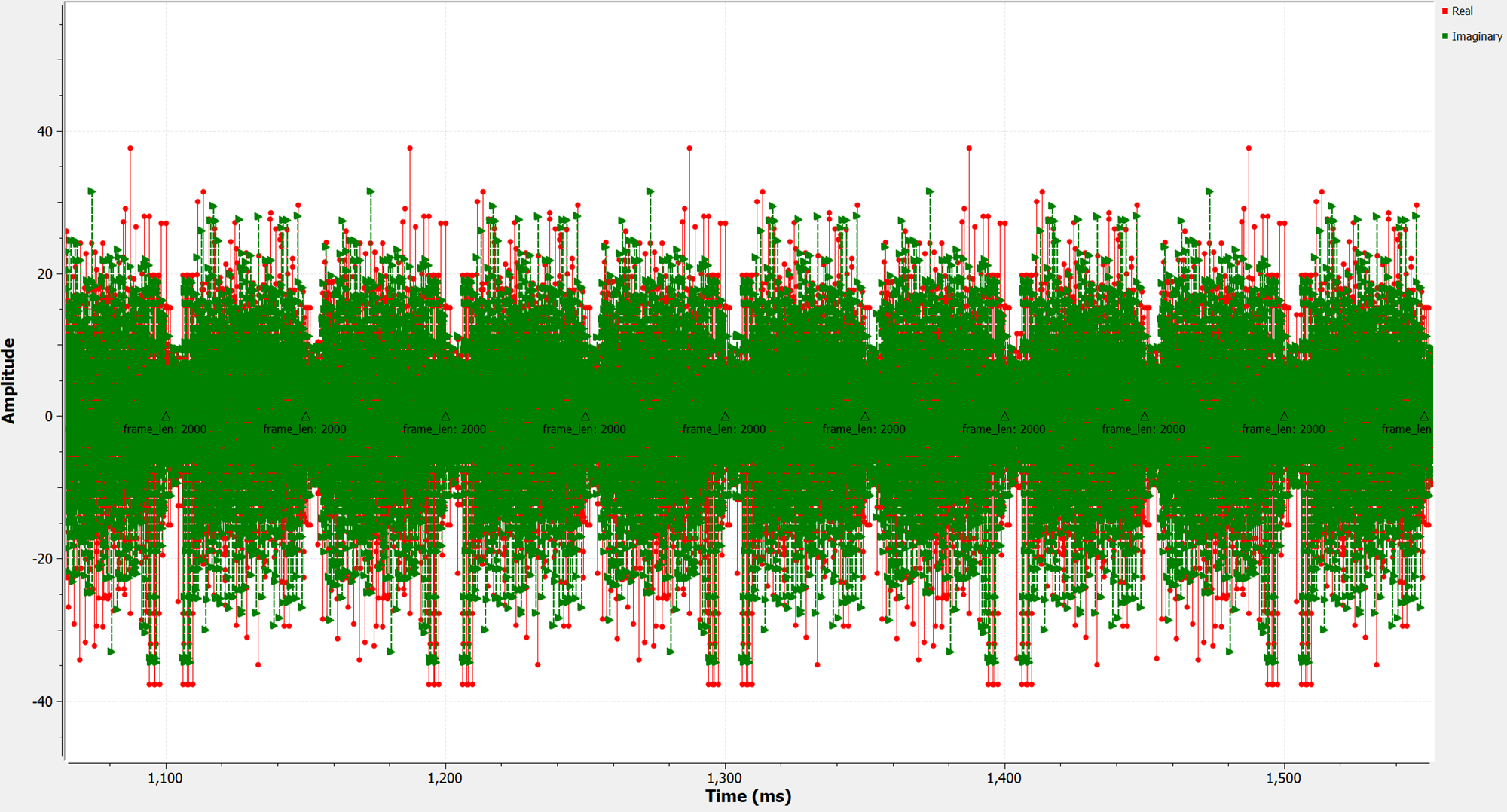The width and height of the screenshot is (1507, 812).
Task: Click the 0 amplitude tick label
Action: pos(49,417)
